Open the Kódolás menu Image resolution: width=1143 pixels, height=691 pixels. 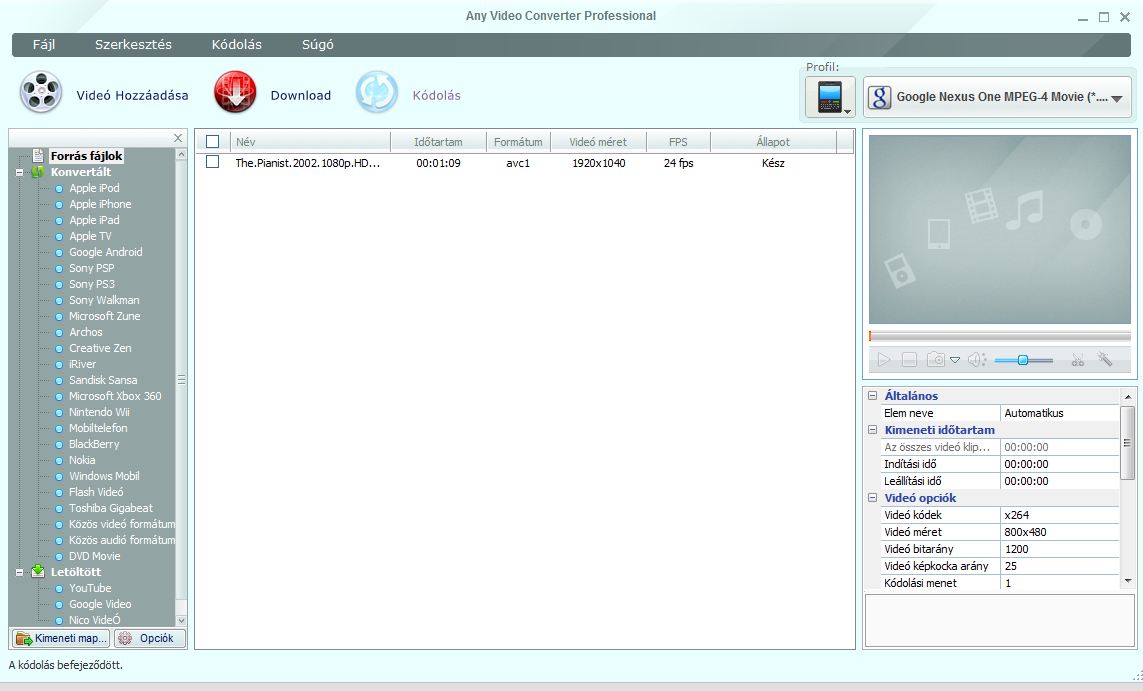[237, 44]
